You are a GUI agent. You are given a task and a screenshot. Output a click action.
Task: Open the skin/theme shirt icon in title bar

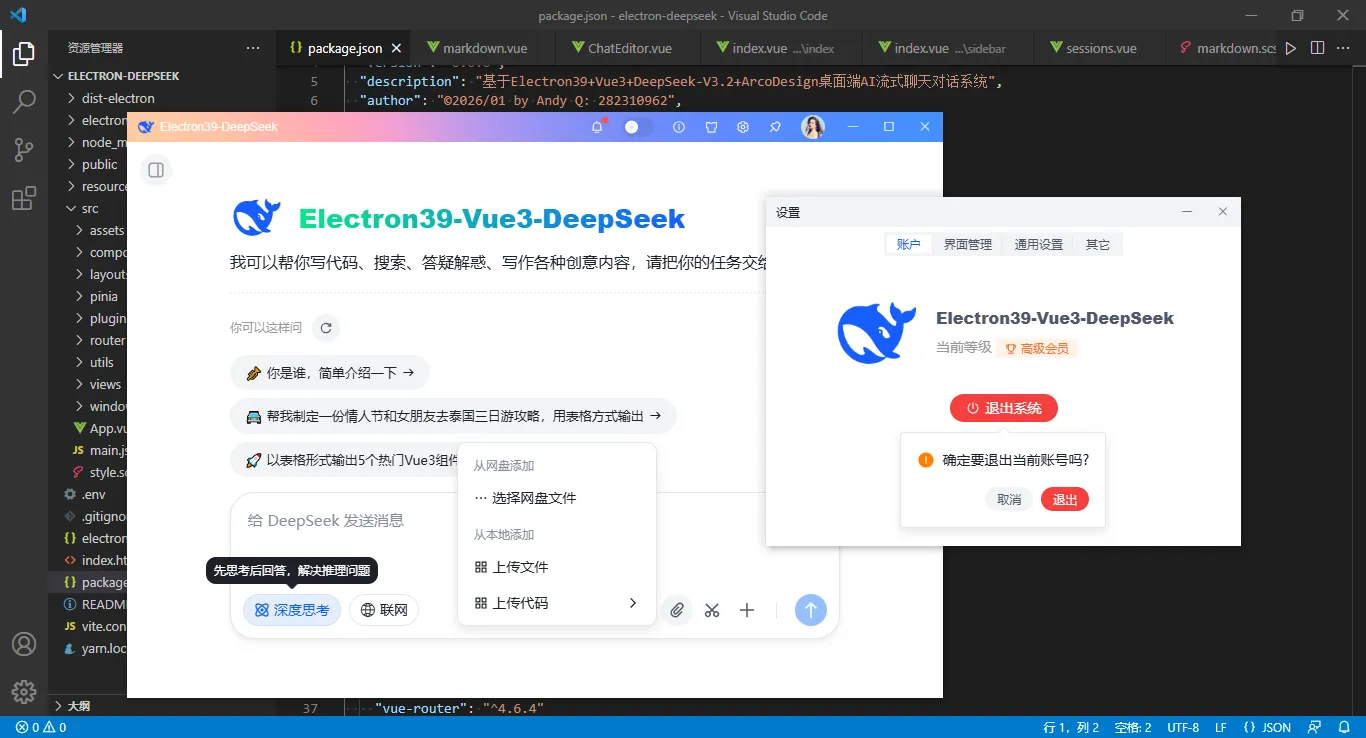pyautogui.click(x=712, y=127)
